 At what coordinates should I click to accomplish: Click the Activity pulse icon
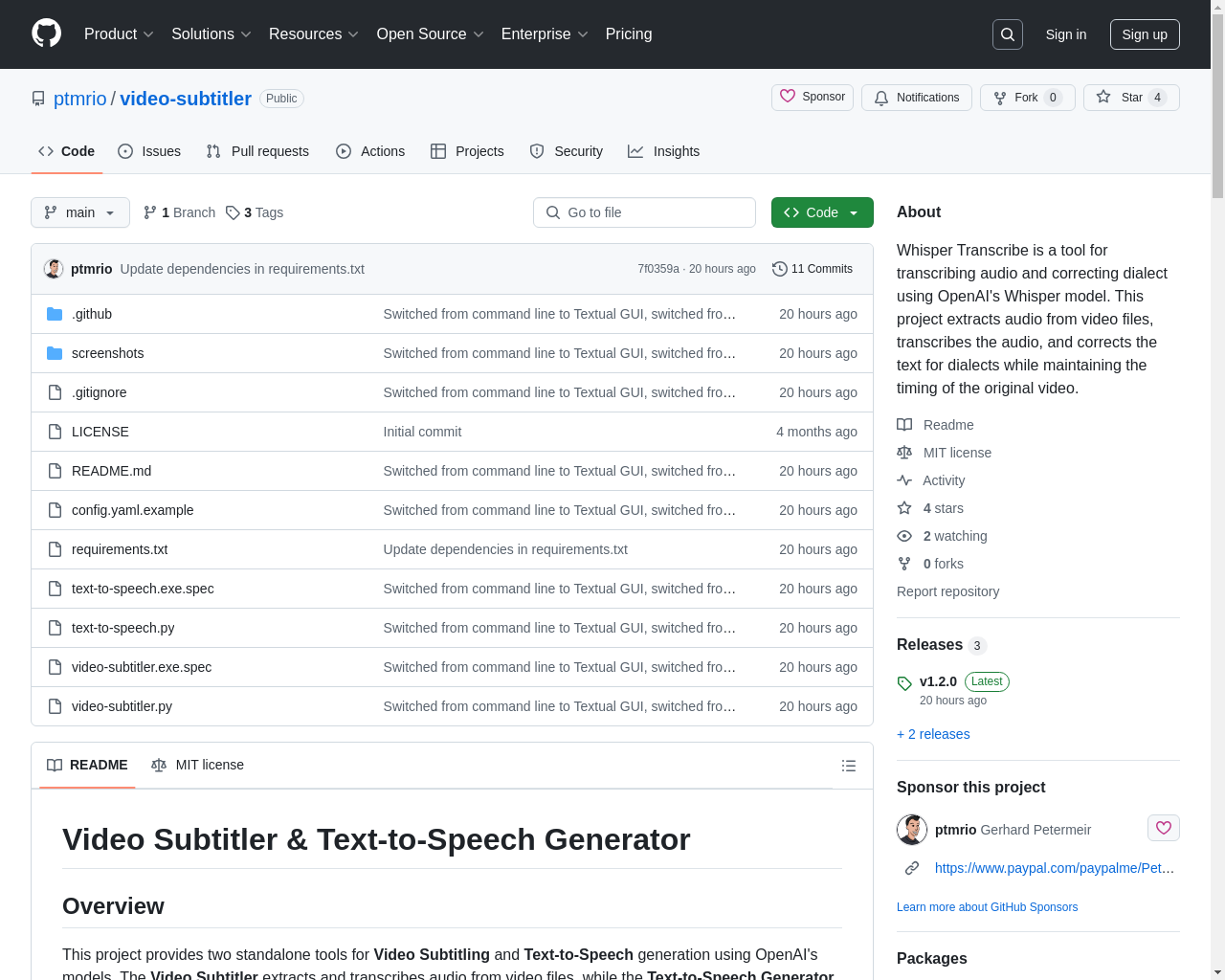pos(904,480)
